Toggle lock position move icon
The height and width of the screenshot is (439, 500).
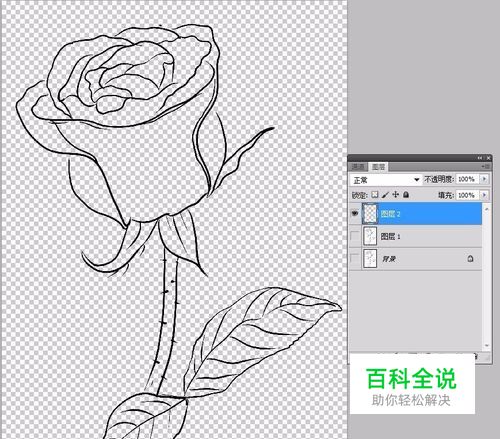pyautogui.click(x=396, y=194)
